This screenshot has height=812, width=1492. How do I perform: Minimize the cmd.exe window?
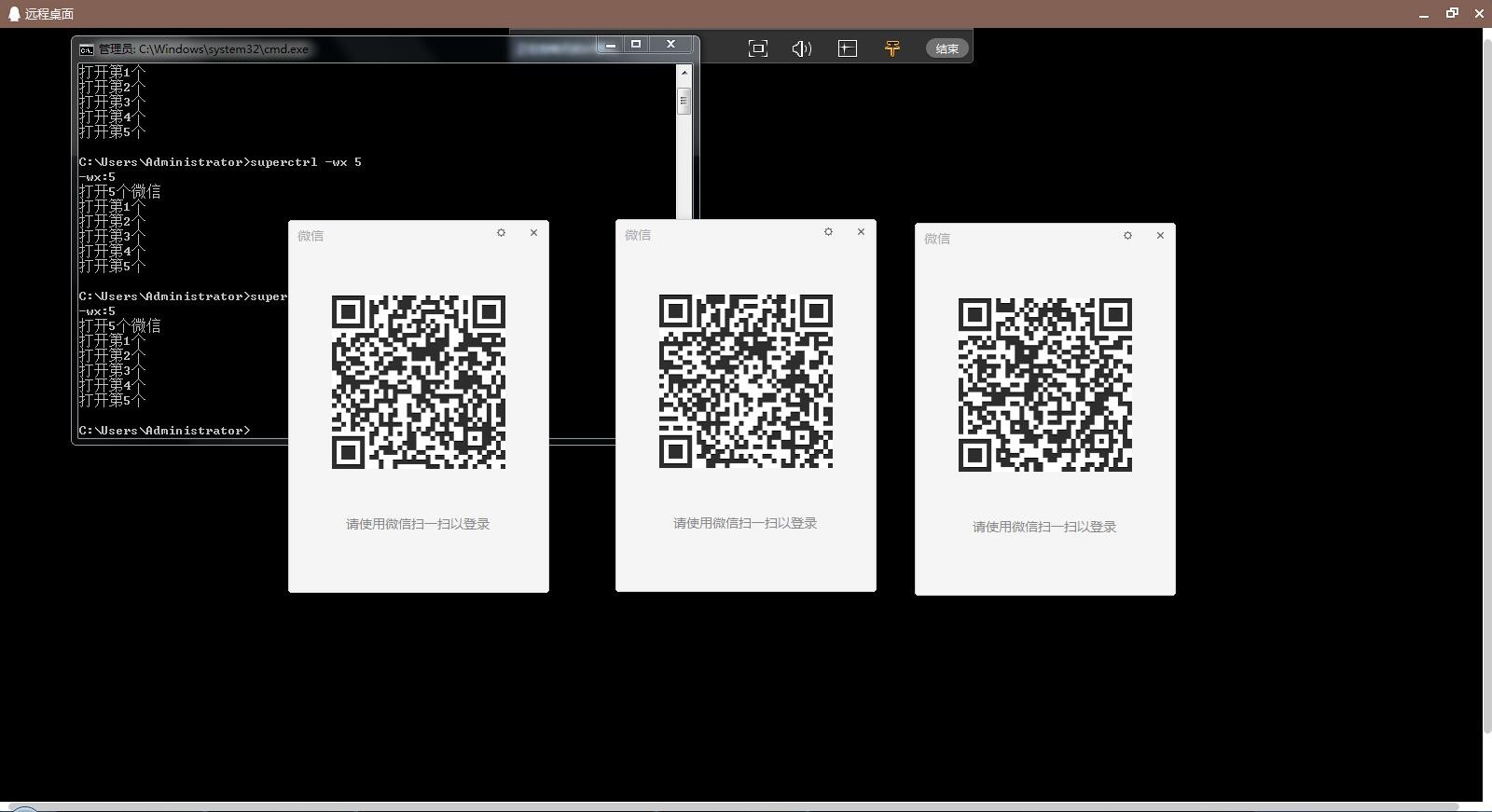point(611,45)
